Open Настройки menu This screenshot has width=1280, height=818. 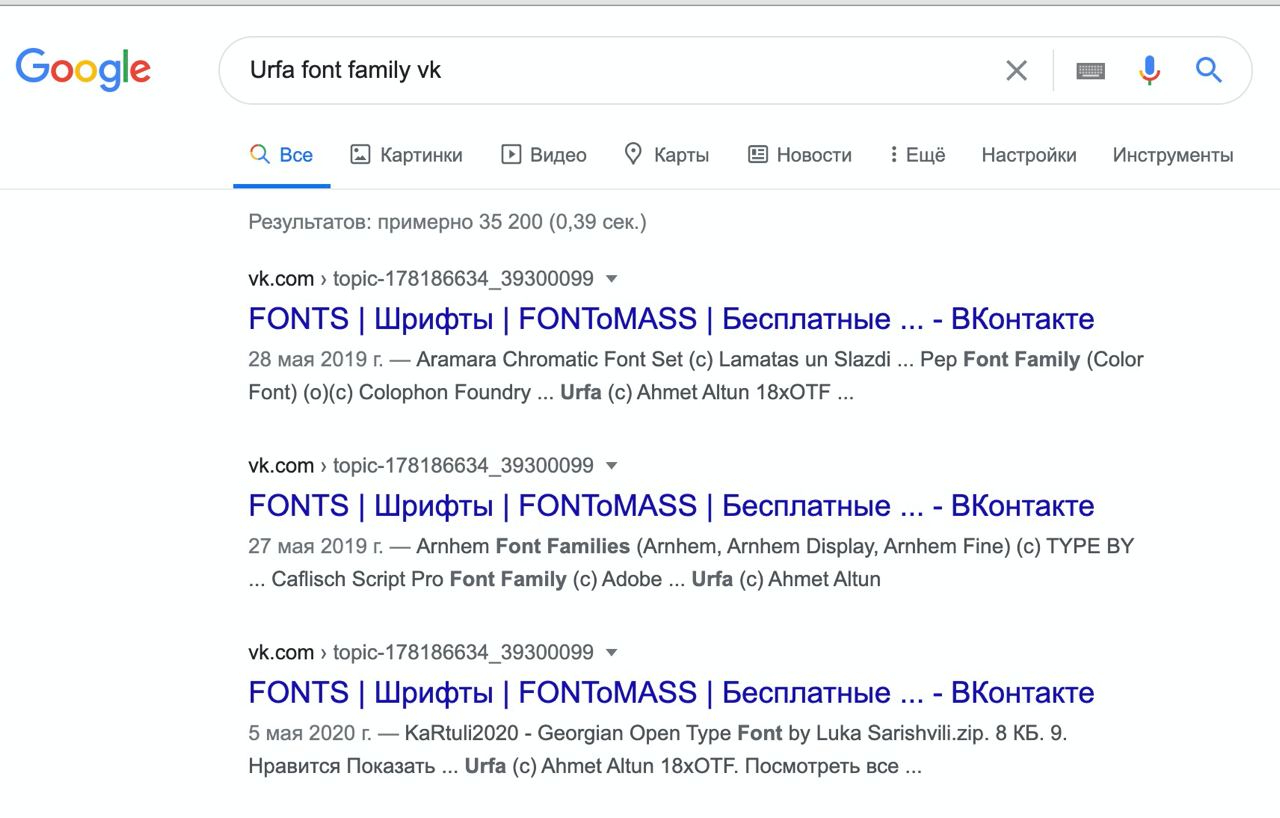click(x=1029, y=155)
